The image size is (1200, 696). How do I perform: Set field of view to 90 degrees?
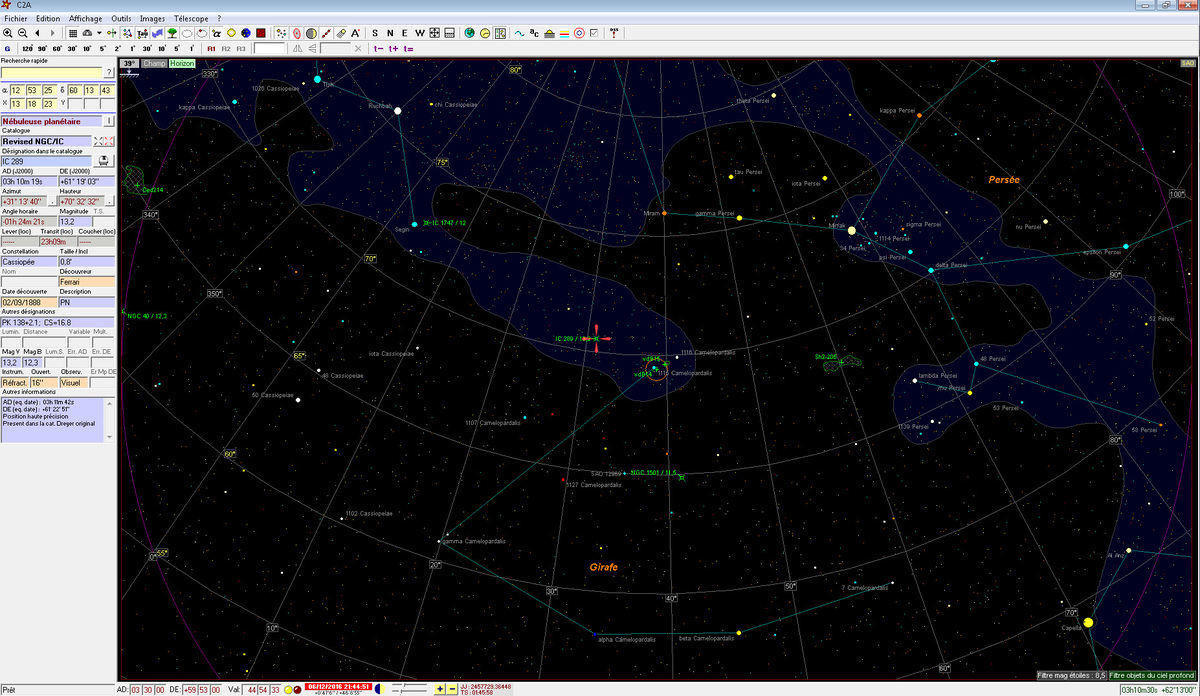[x=42, y=48]
